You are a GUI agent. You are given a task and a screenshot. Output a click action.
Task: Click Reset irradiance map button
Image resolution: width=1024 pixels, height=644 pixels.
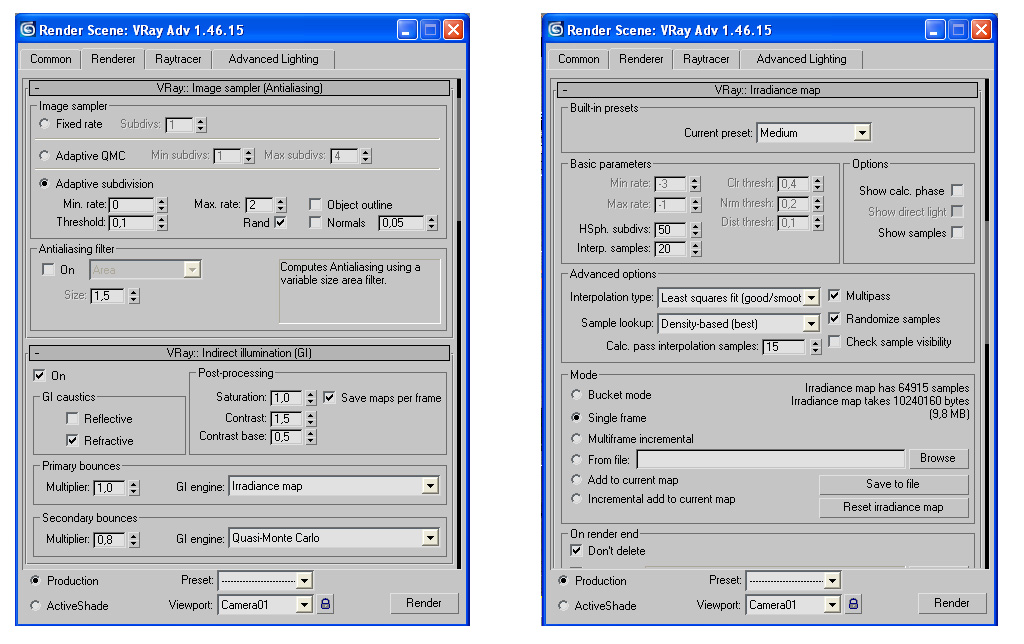click(x=893, y=507)
